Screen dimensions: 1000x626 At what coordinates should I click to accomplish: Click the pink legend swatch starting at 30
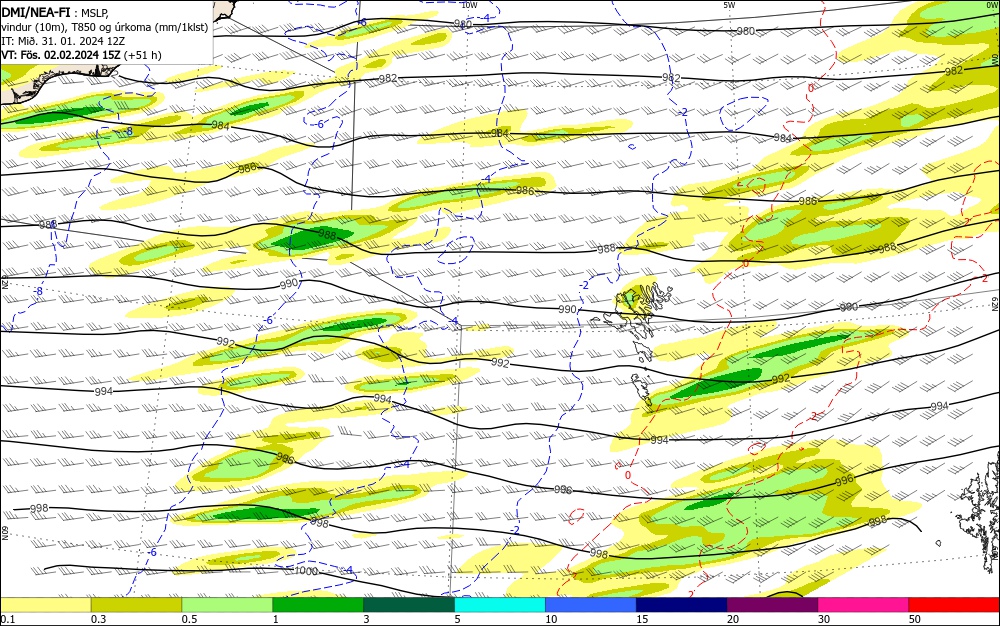coord(864,605)
